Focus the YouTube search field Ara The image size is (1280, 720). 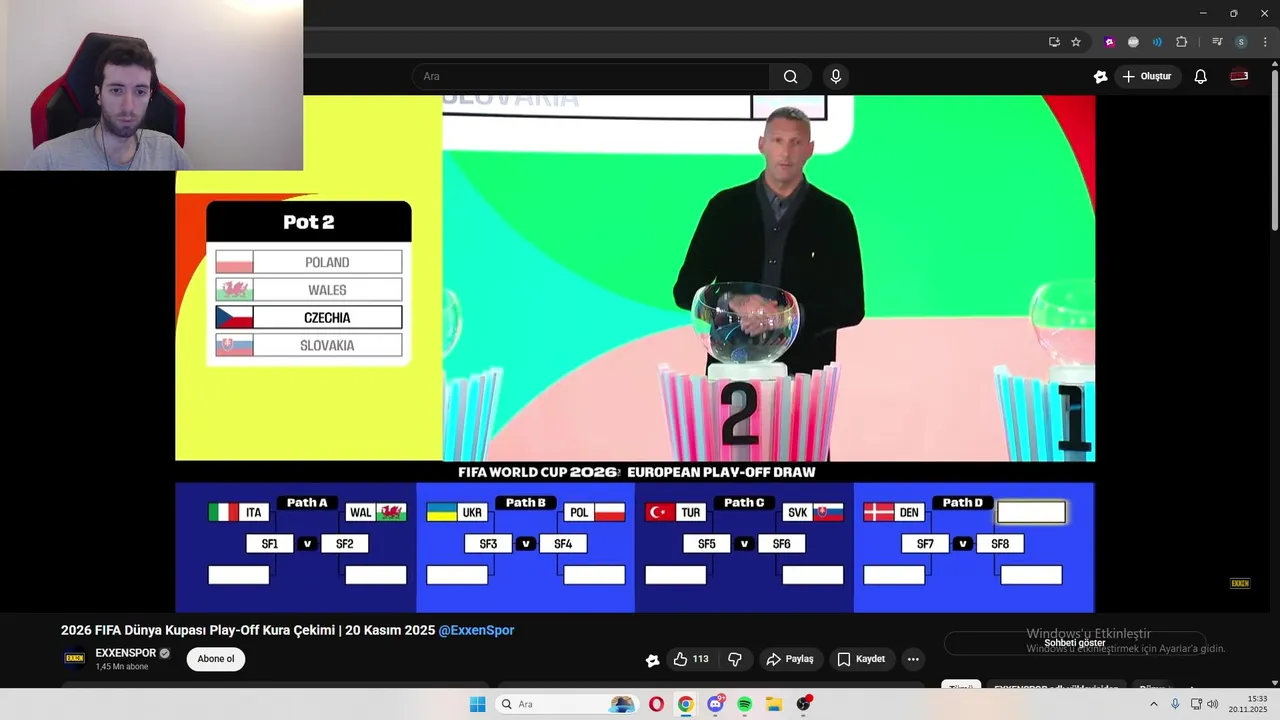point(590,76)
